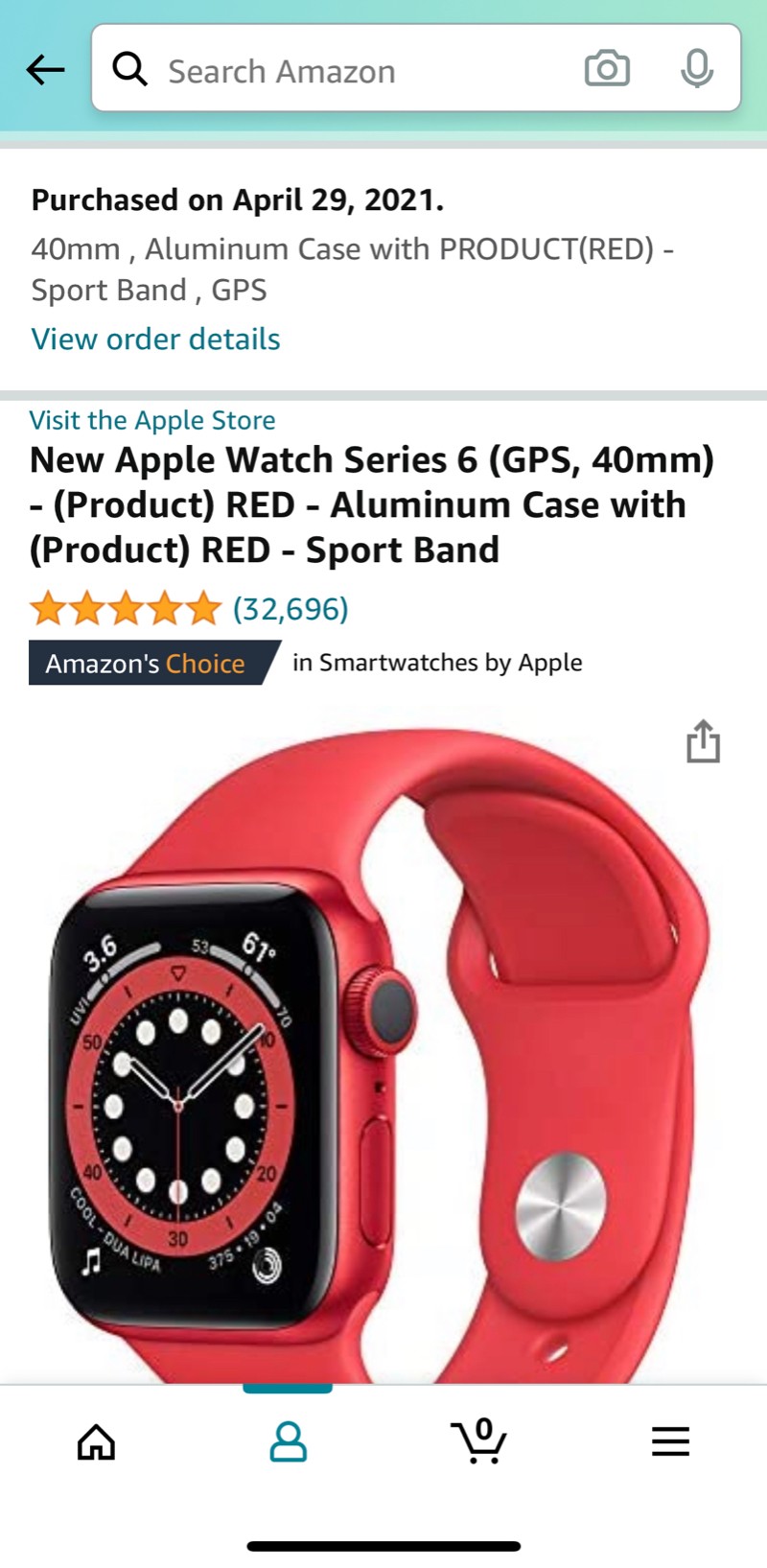The image size is (767, 1568).
Task: Open the hamburger menu icon
Action: [670, 1441]
